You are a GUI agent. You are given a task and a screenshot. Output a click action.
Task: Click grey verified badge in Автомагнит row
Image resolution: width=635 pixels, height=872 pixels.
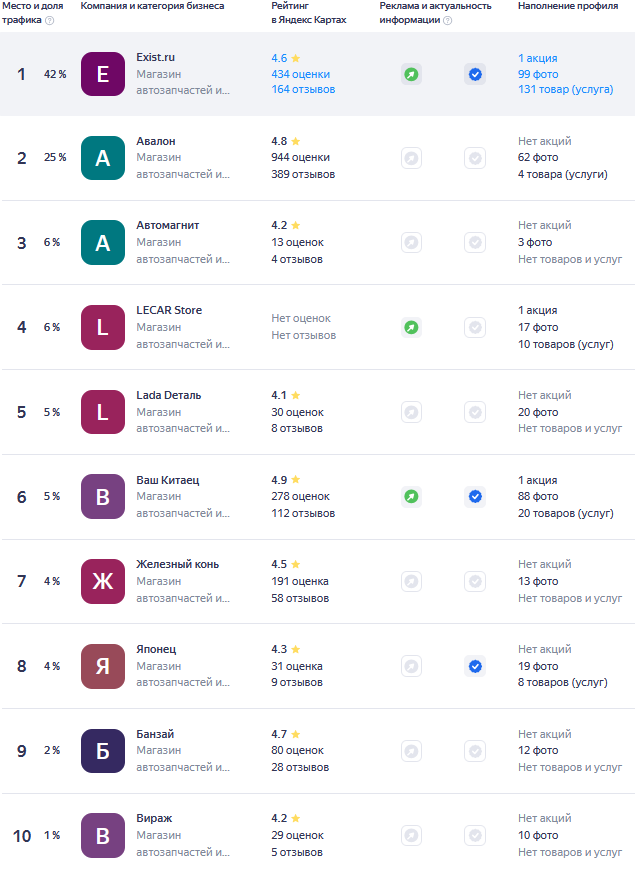coord(475,242)
